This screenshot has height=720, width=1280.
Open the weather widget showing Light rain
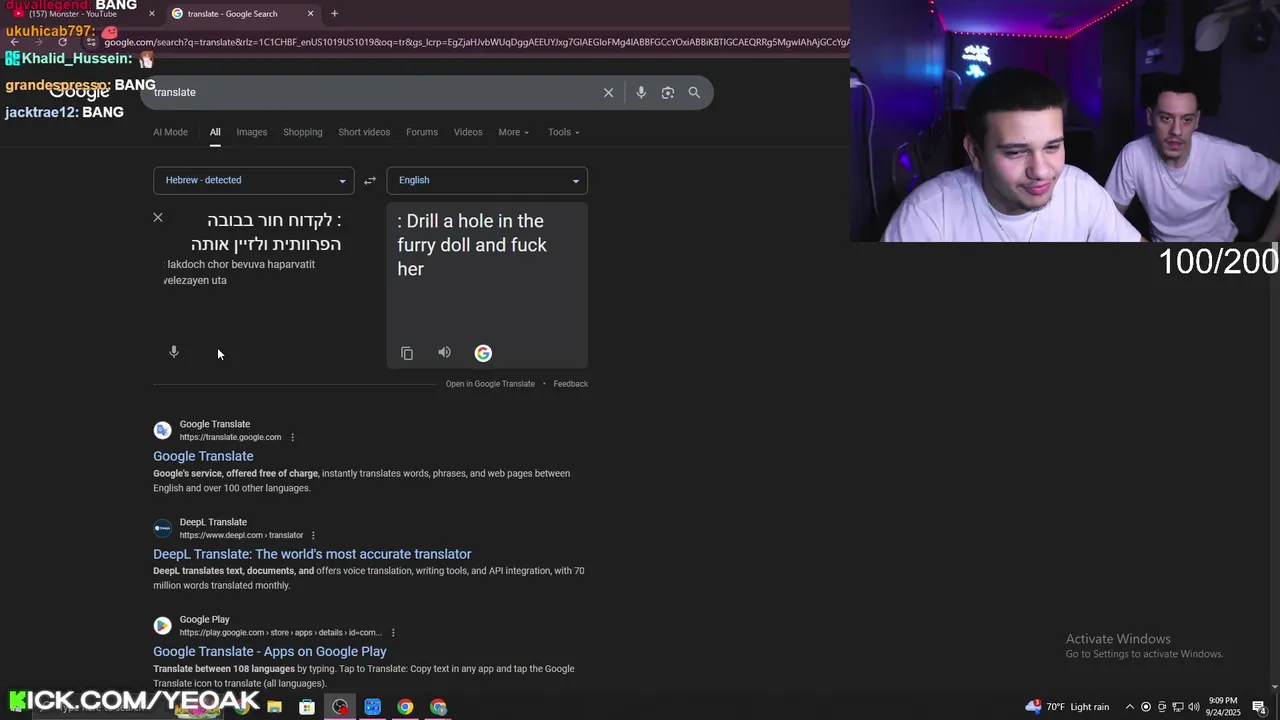(1068, 707)
